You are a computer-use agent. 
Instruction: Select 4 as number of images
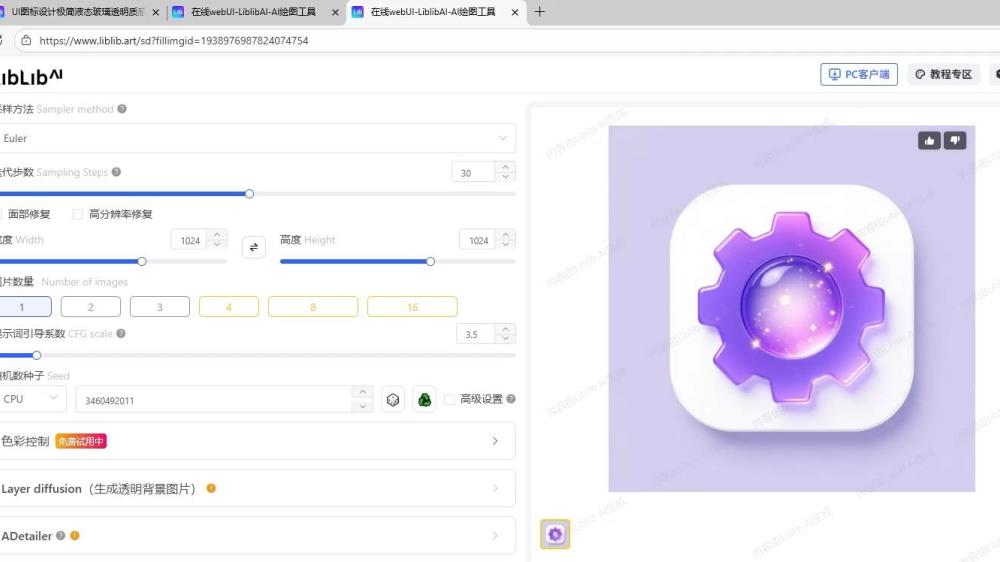[x=228, y=307]
